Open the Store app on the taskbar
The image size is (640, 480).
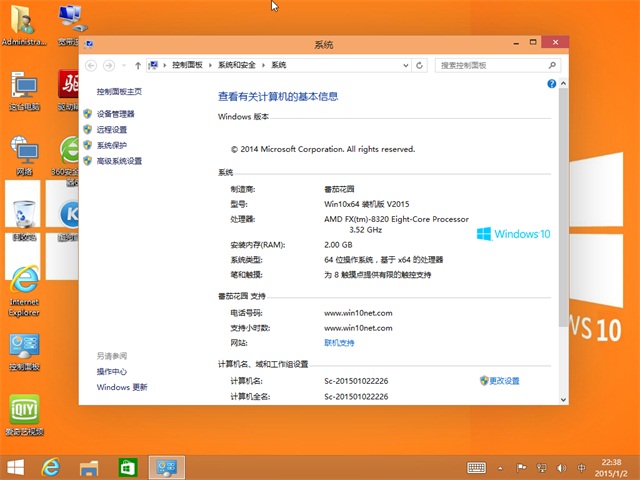click(x=127, y=467)
